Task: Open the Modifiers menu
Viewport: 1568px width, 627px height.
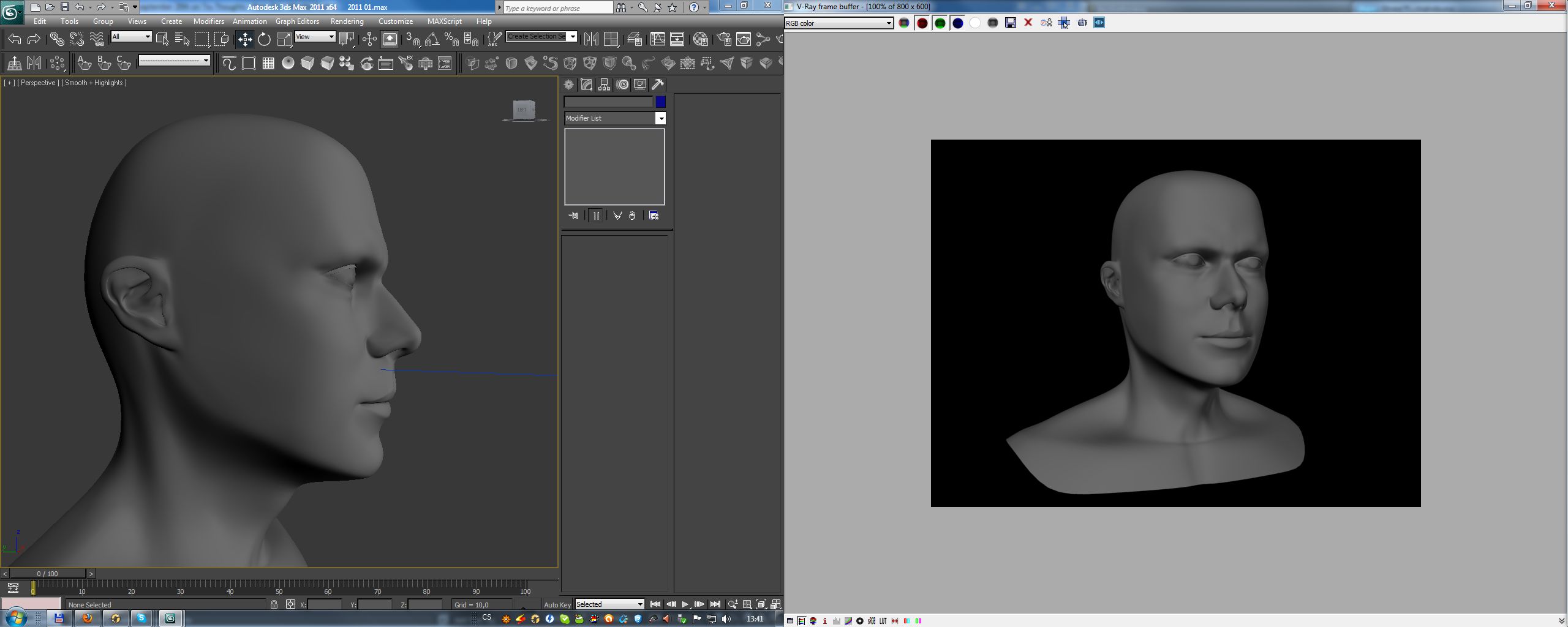Action: (208, 21)
